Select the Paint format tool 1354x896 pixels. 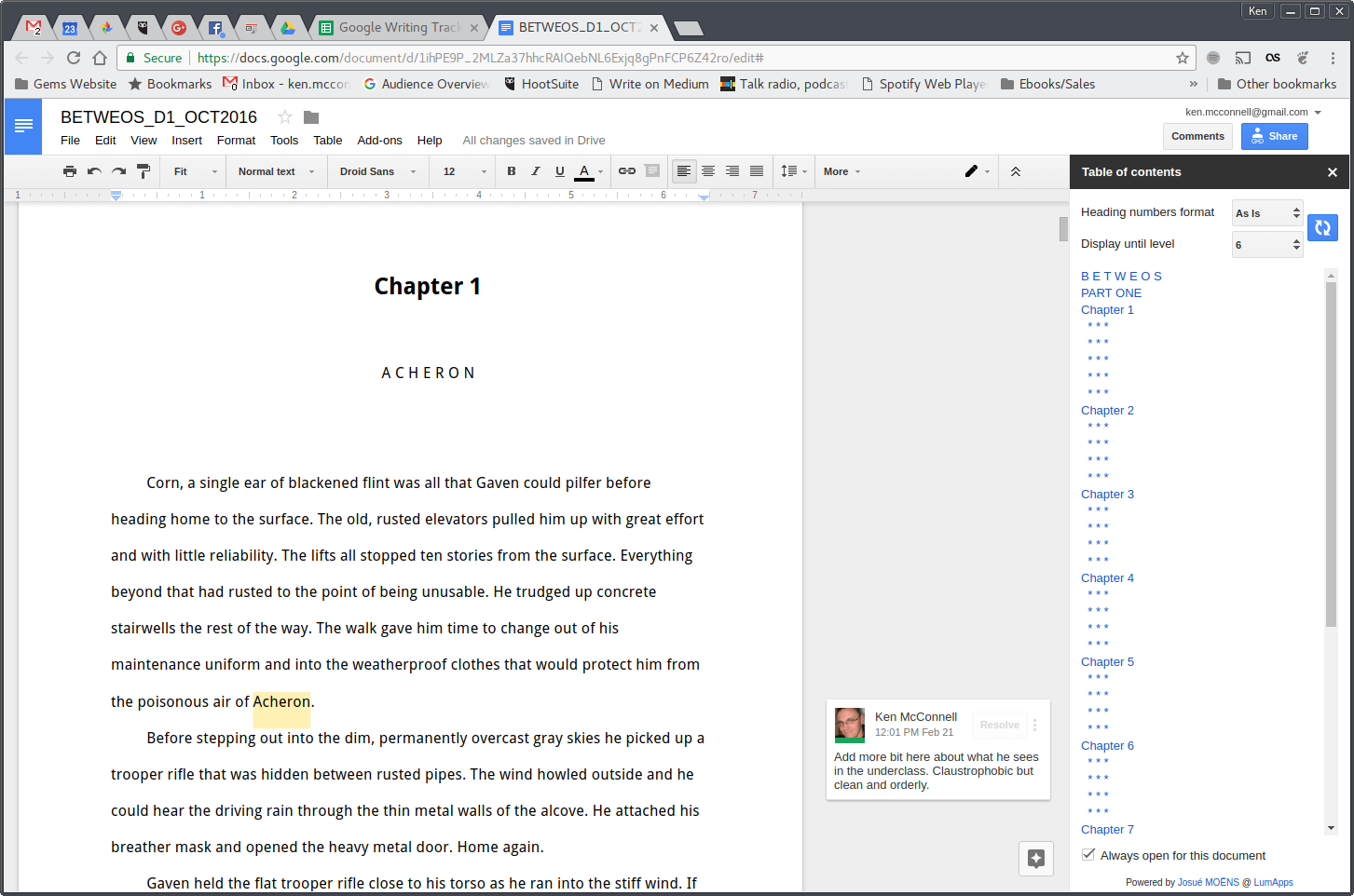(x=143, y=171)
